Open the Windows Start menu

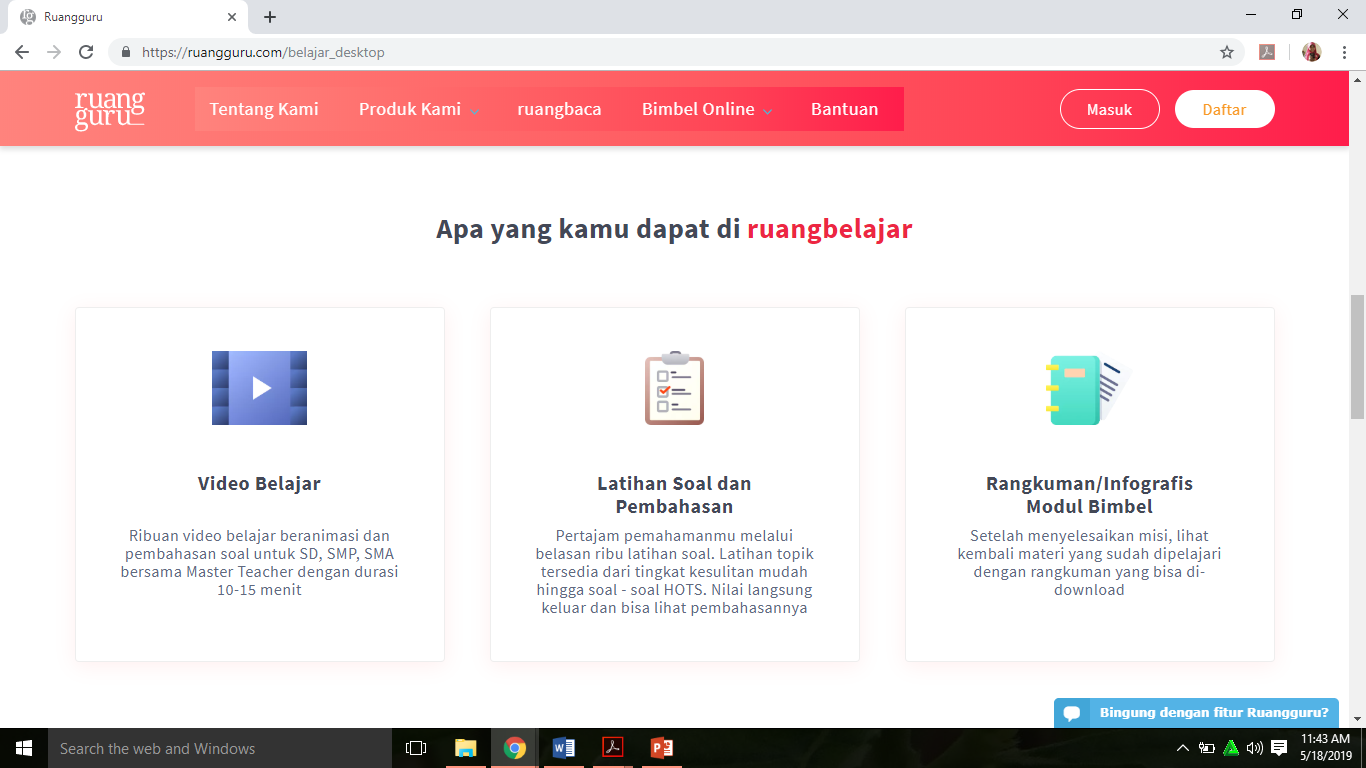[x=24, y=748]
